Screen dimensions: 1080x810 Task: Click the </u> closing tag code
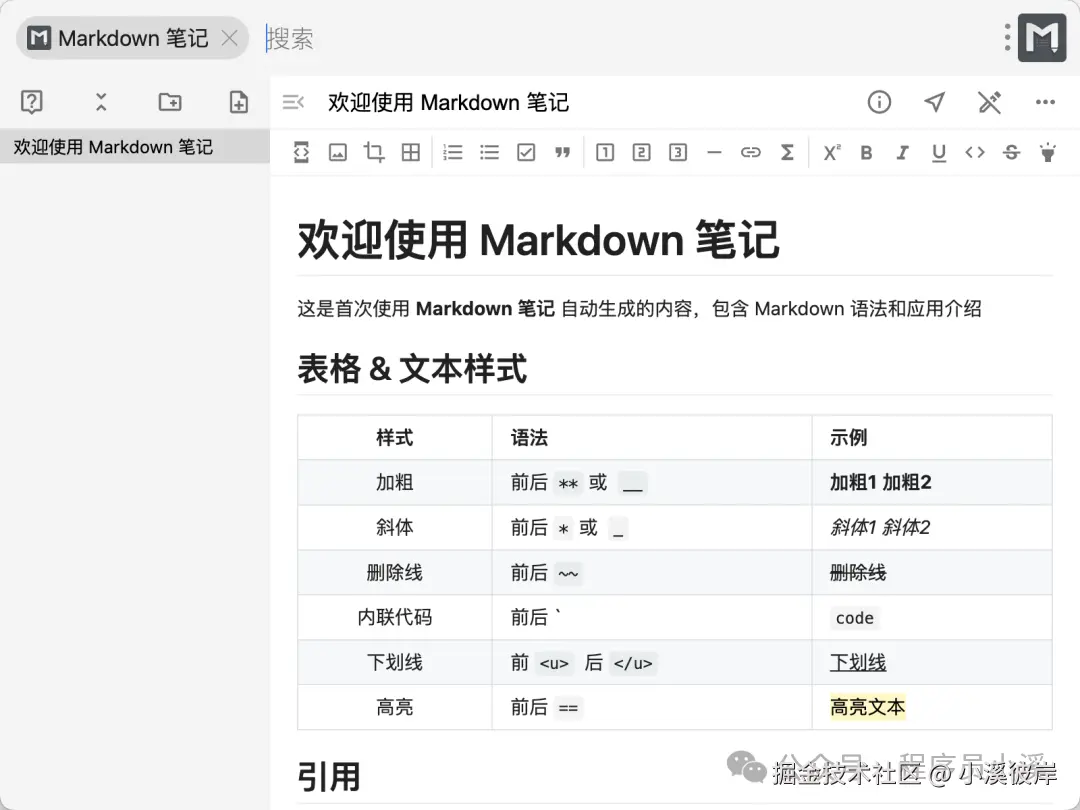[632, 663]
